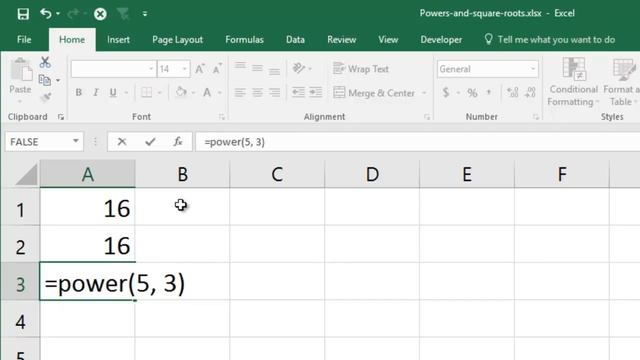Image resolution: width=640 pixels, height=360 pixels.
Task: Open Borders menu icon
Action: coord(147,93)
